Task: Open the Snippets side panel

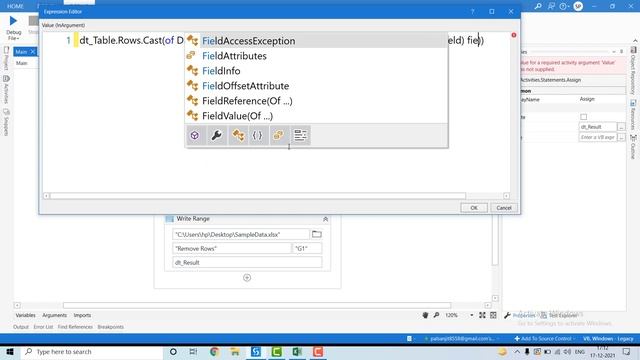Action: point(6,122)
